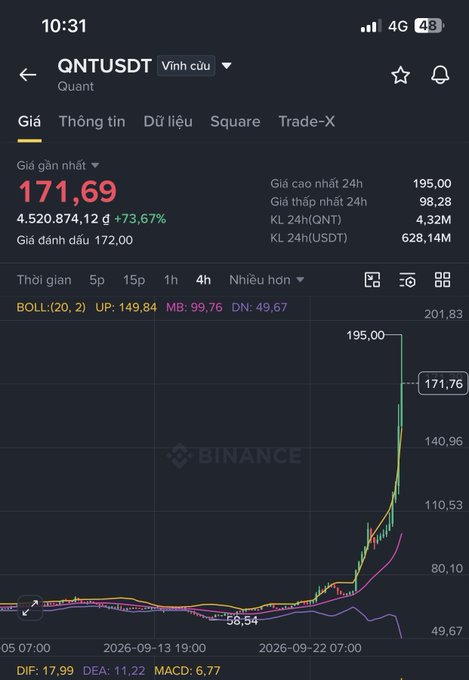Switch to the Thông tin tab

click(x=92, y=121)
